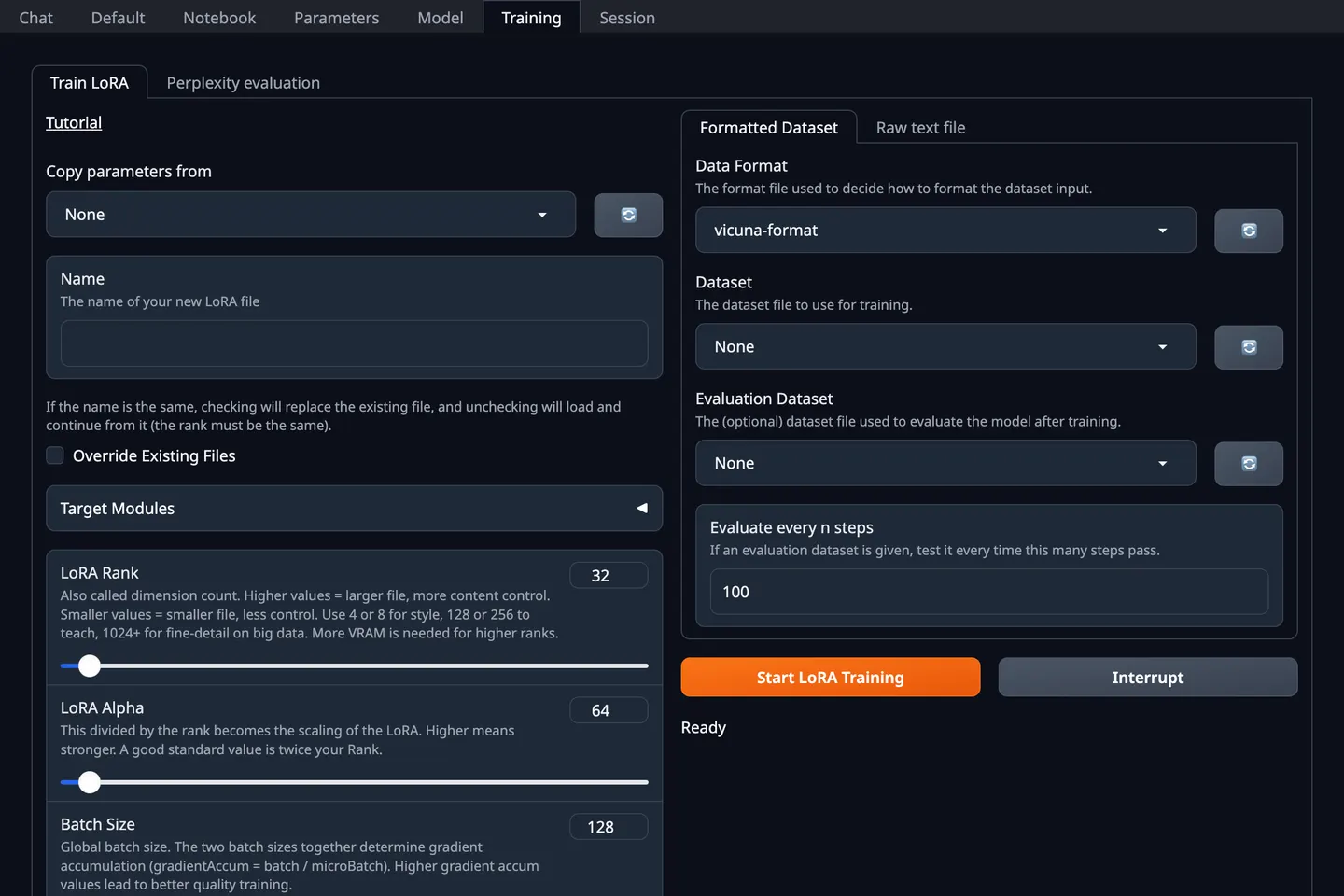Click the LoRA Rank value box
The image size is (1344, 896).
coord(609,576)
